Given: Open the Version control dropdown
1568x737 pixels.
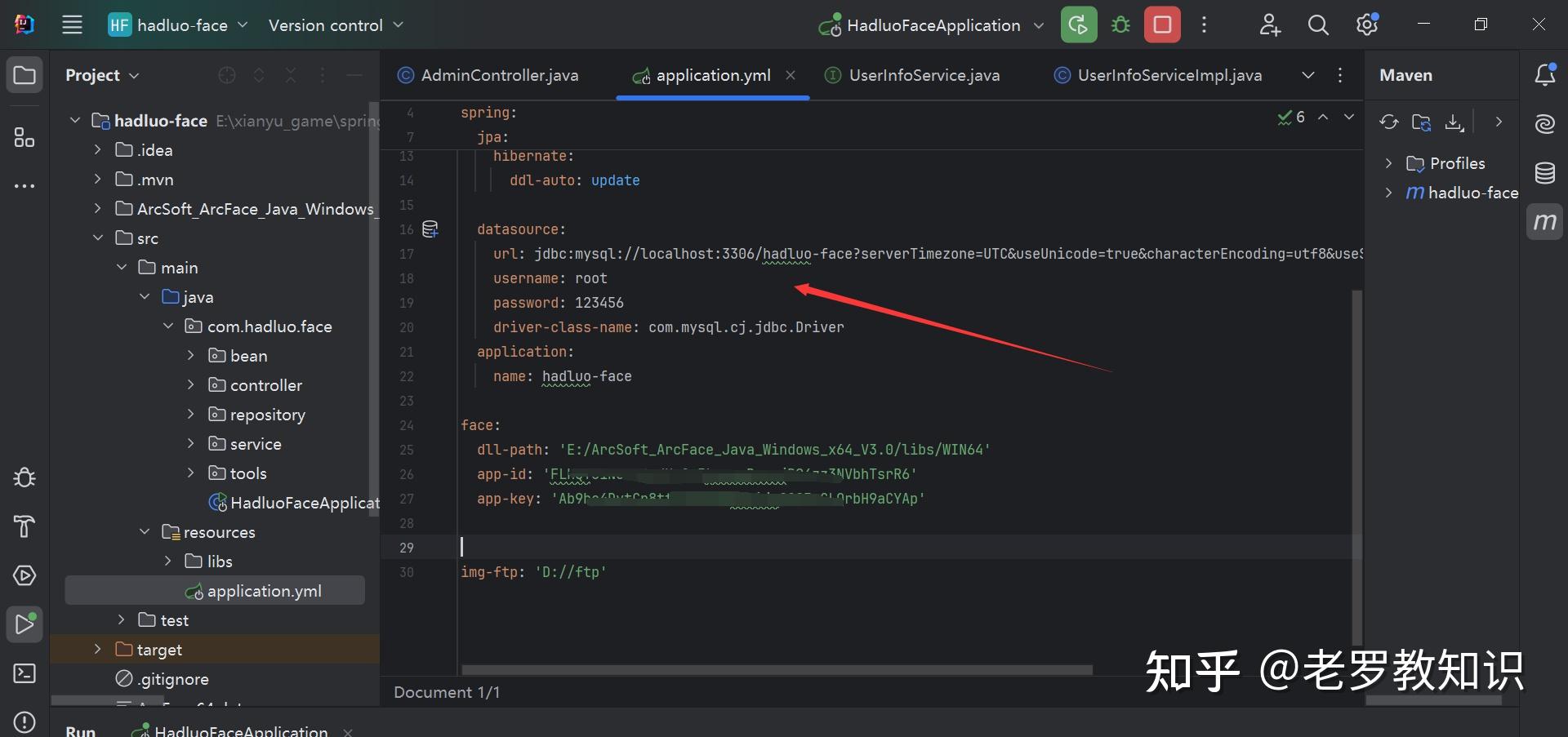Looking at the screenshot, I should point(335,24).
